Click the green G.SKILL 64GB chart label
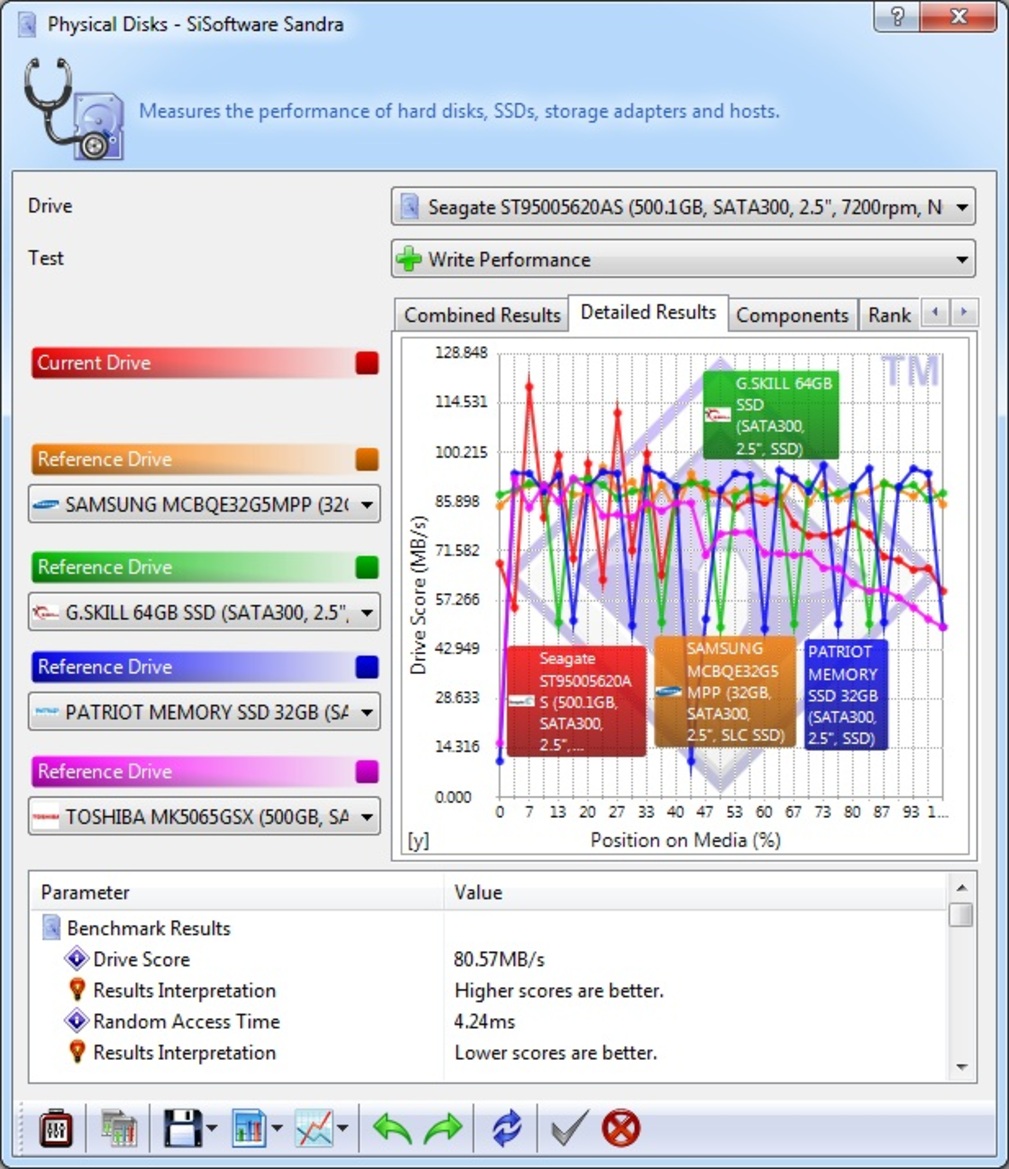 770,415
